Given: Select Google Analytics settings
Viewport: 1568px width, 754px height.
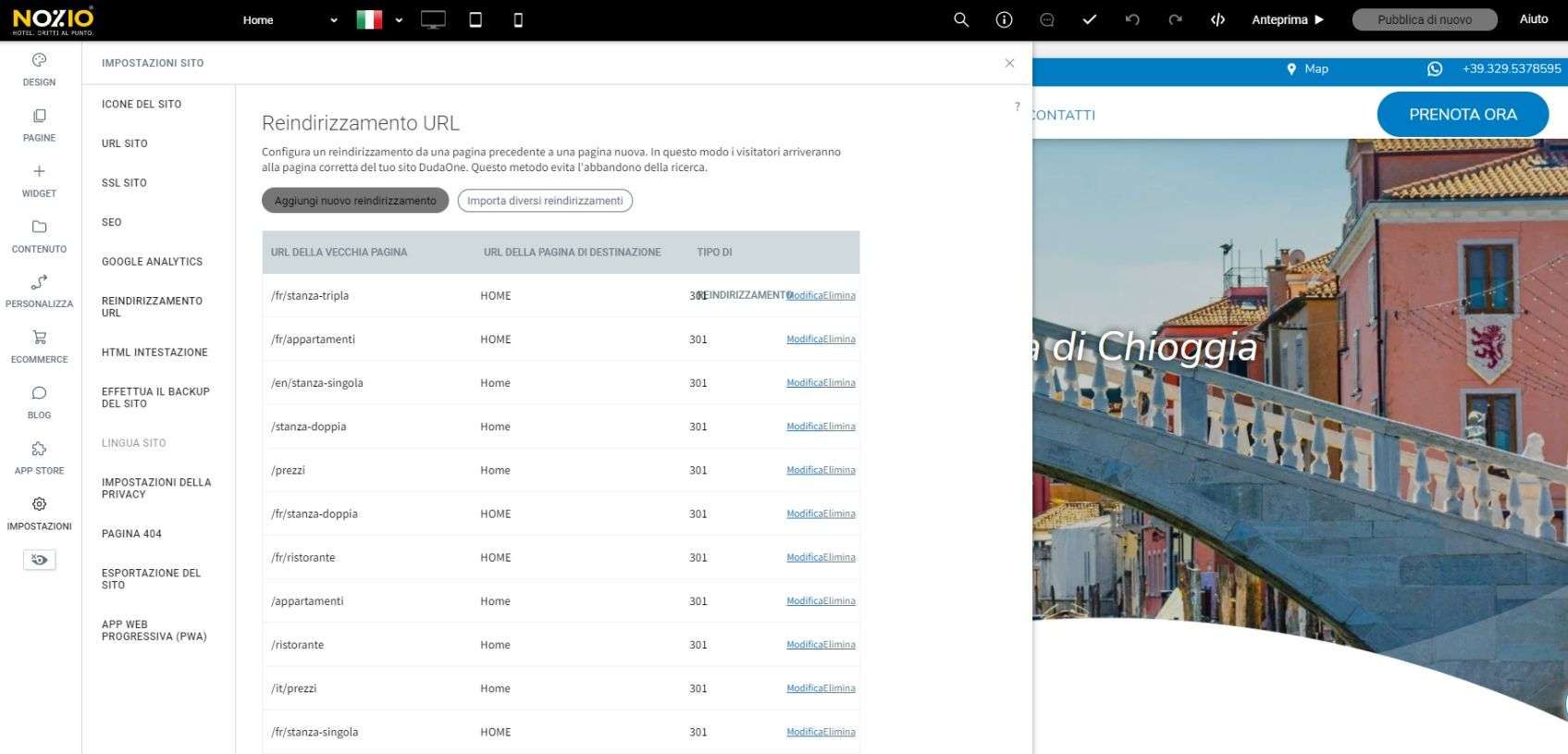Looking at the screenshot, I should point(152,262).
